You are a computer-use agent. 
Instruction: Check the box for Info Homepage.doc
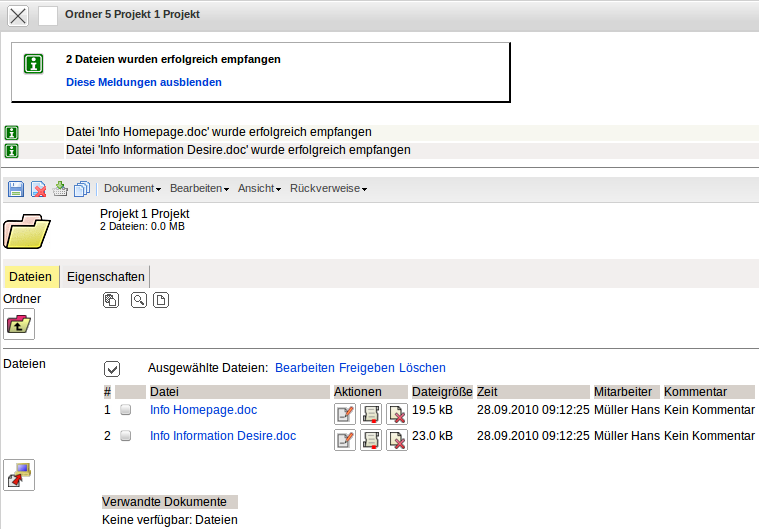[126, 410]
